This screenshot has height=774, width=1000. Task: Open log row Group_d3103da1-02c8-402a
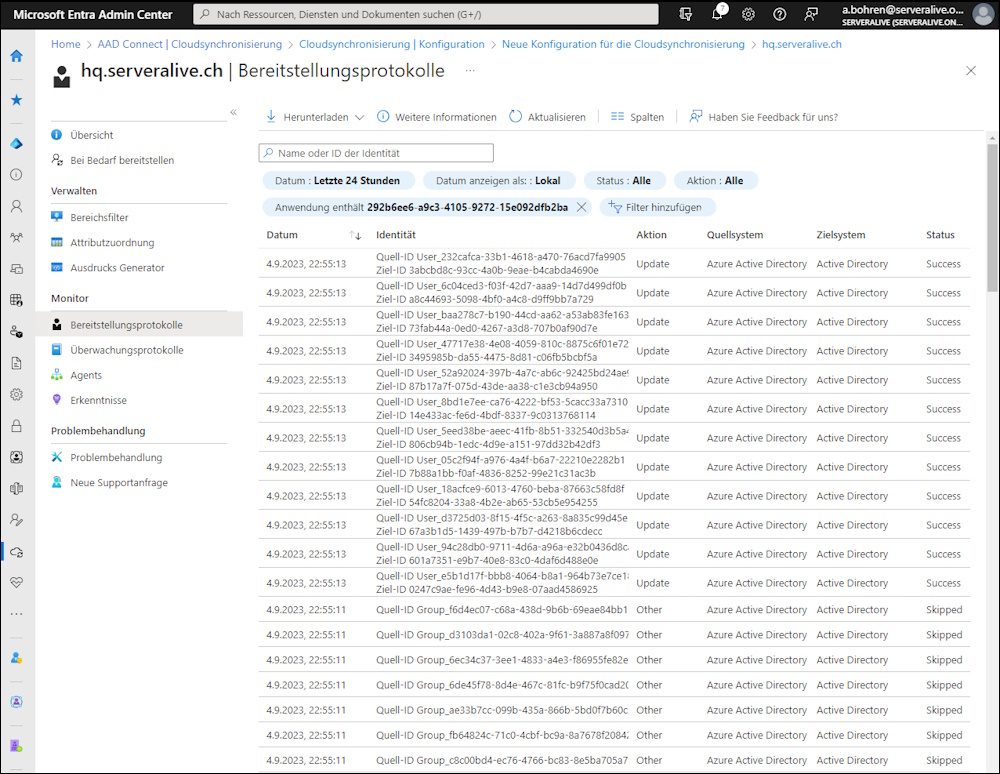pos(614,635)
